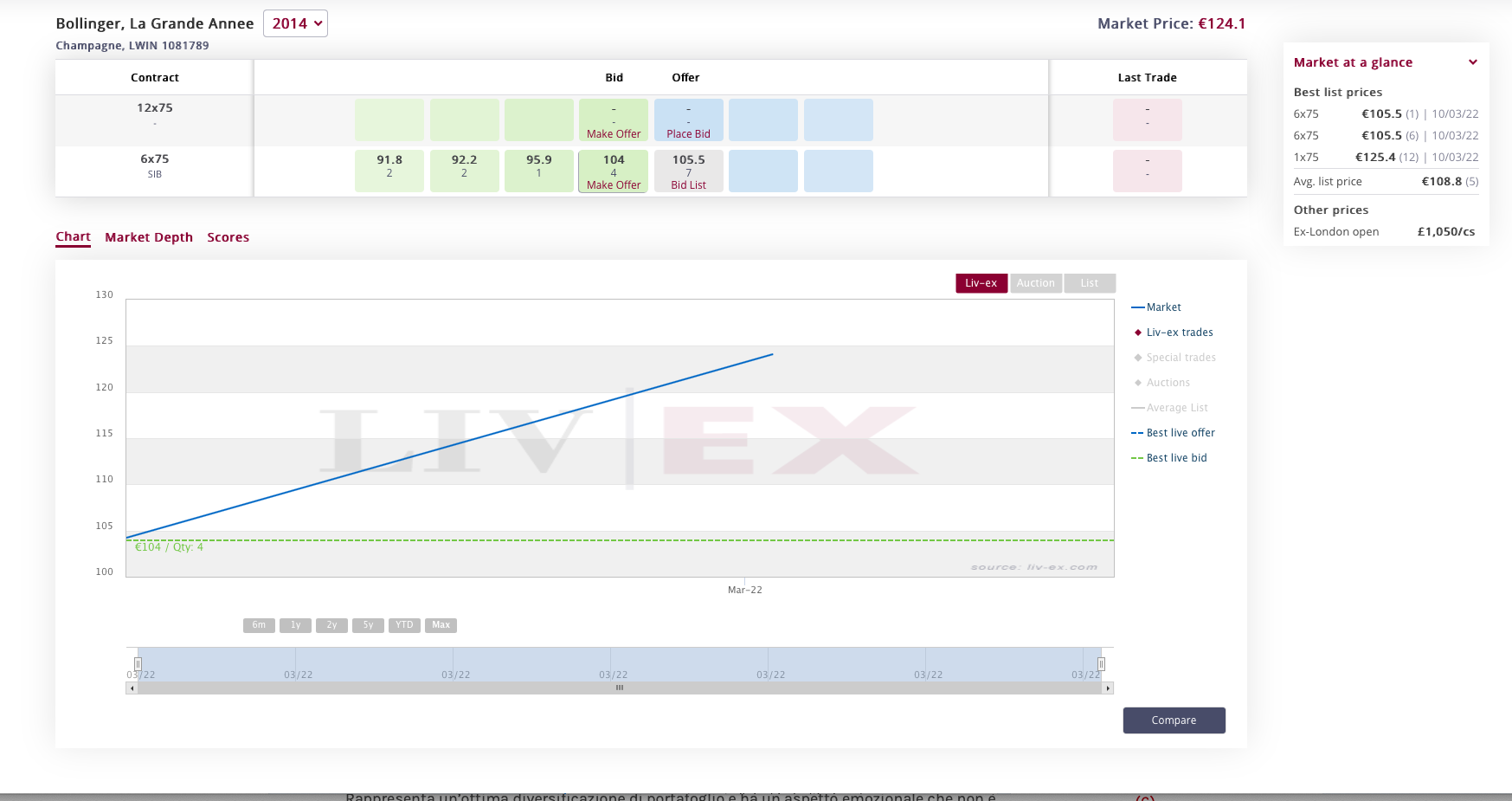Toggle Average List series in legend

click(x=1169, y=408)
